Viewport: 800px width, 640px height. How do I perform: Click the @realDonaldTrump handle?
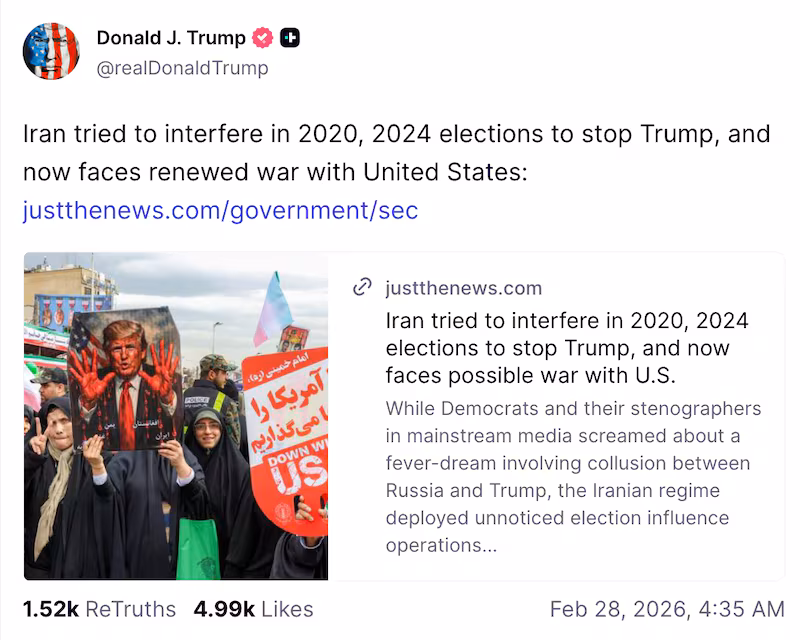tap(183, 68)
